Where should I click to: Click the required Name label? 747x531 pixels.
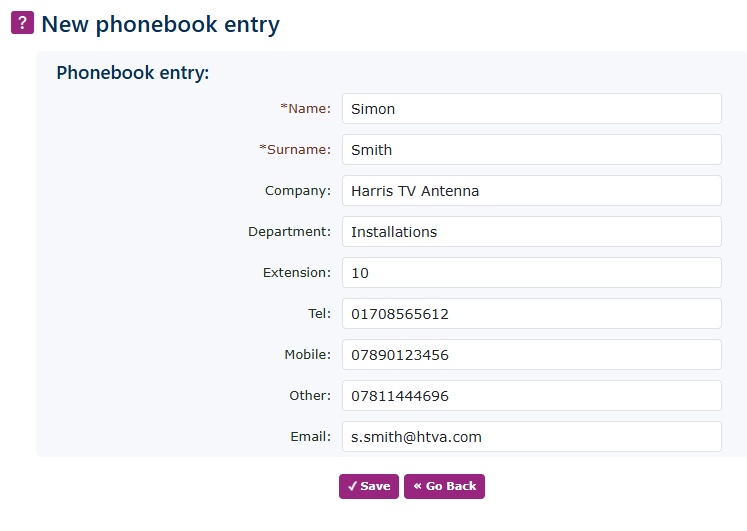[x=308, y=109]
